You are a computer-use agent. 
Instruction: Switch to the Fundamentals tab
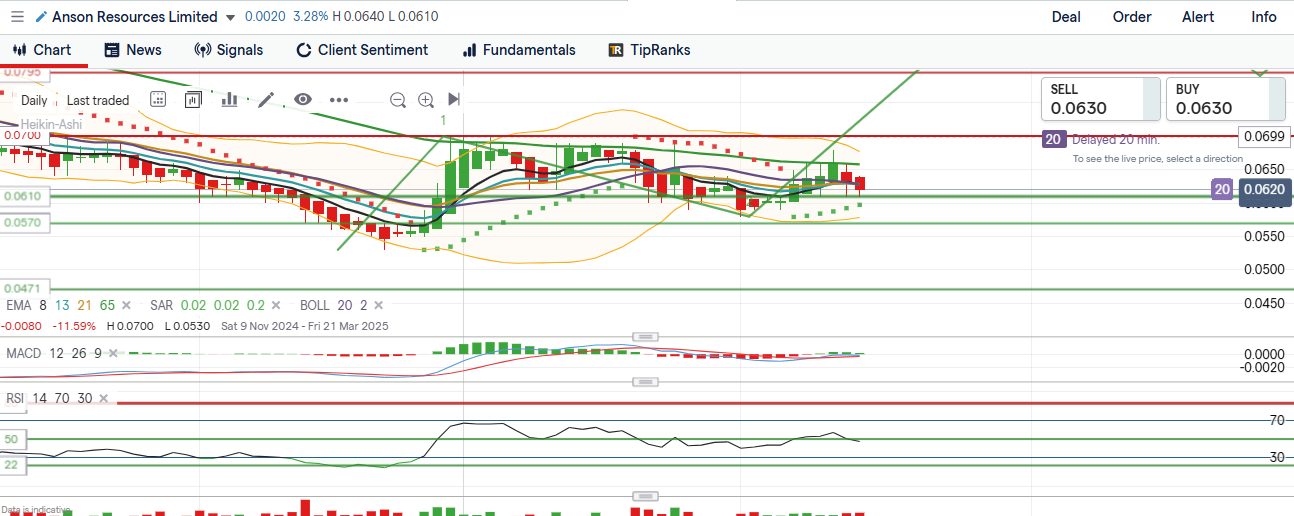[518, 50]
